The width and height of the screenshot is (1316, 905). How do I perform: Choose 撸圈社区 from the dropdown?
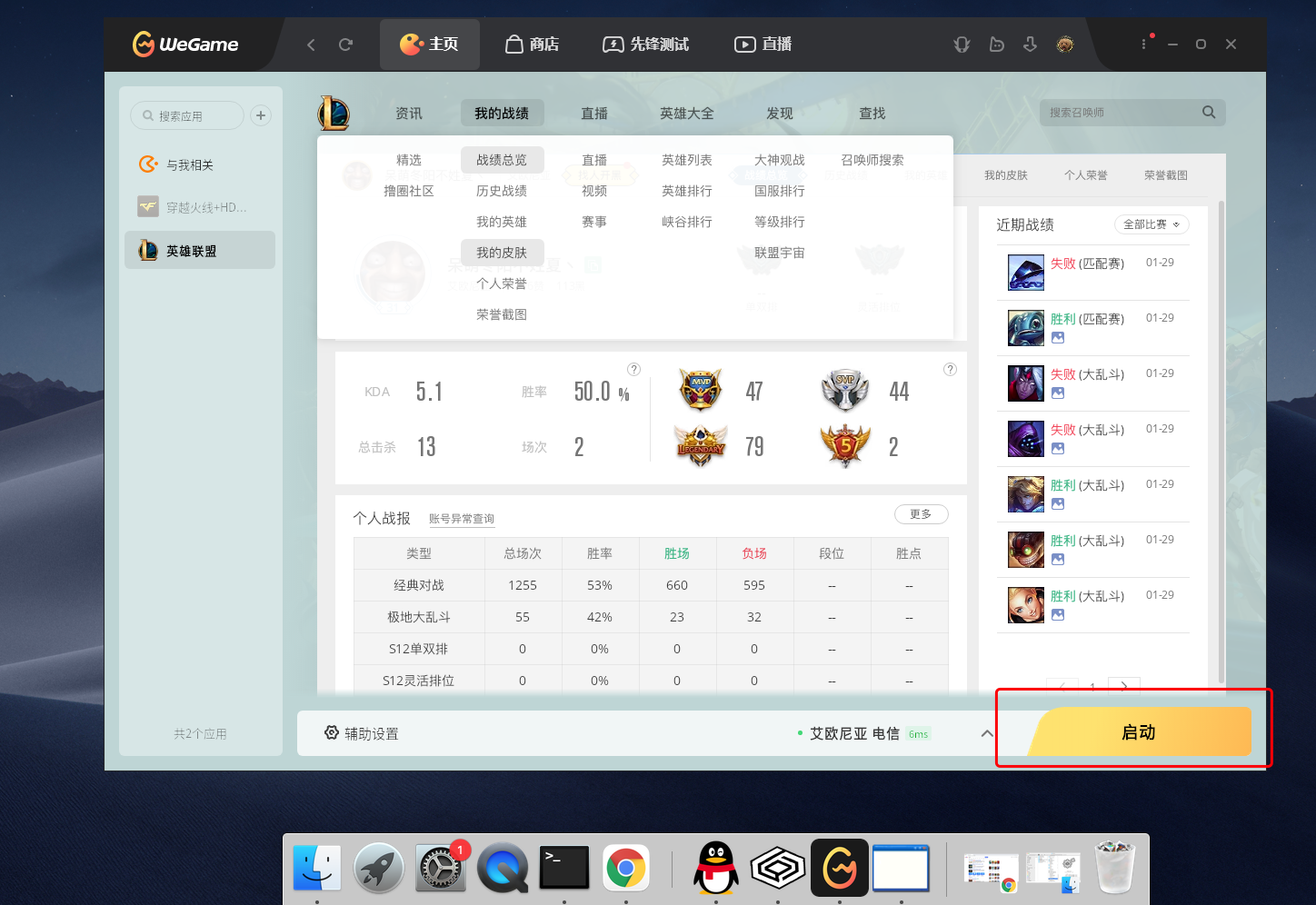click(409, 191)
